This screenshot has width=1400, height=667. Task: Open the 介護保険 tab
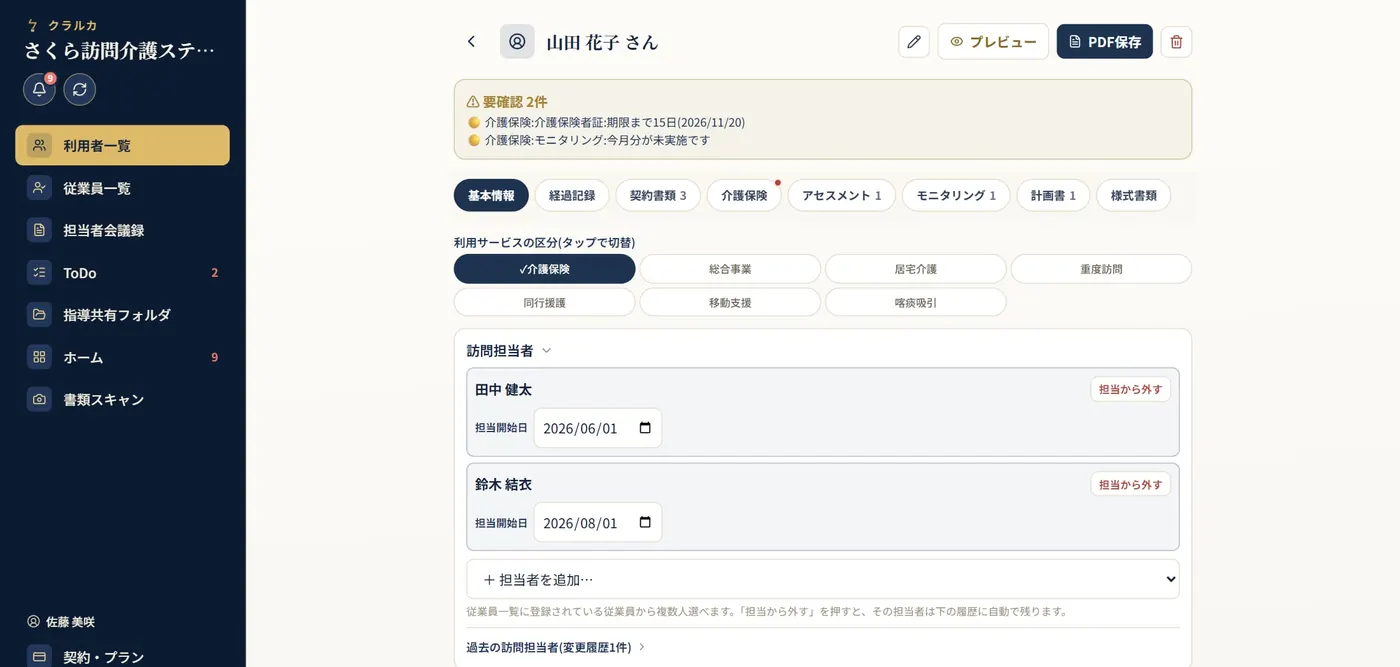click(x=744, y=195)
